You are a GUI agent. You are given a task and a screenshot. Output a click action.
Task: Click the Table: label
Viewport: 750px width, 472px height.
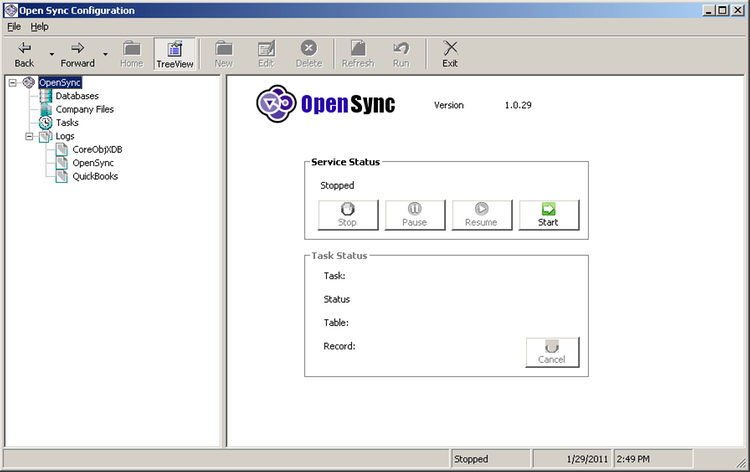[x=336, y=323]
